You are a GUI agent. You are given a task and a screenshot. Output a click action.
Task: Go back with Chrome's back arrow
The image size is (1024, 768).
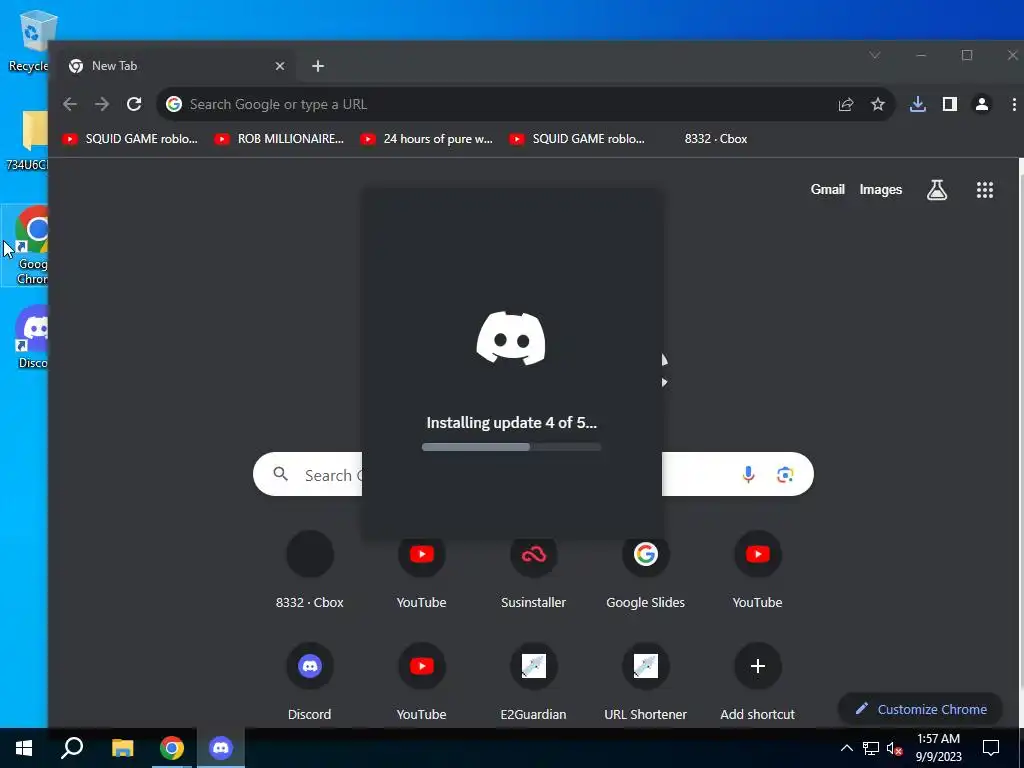coord(70,104)
